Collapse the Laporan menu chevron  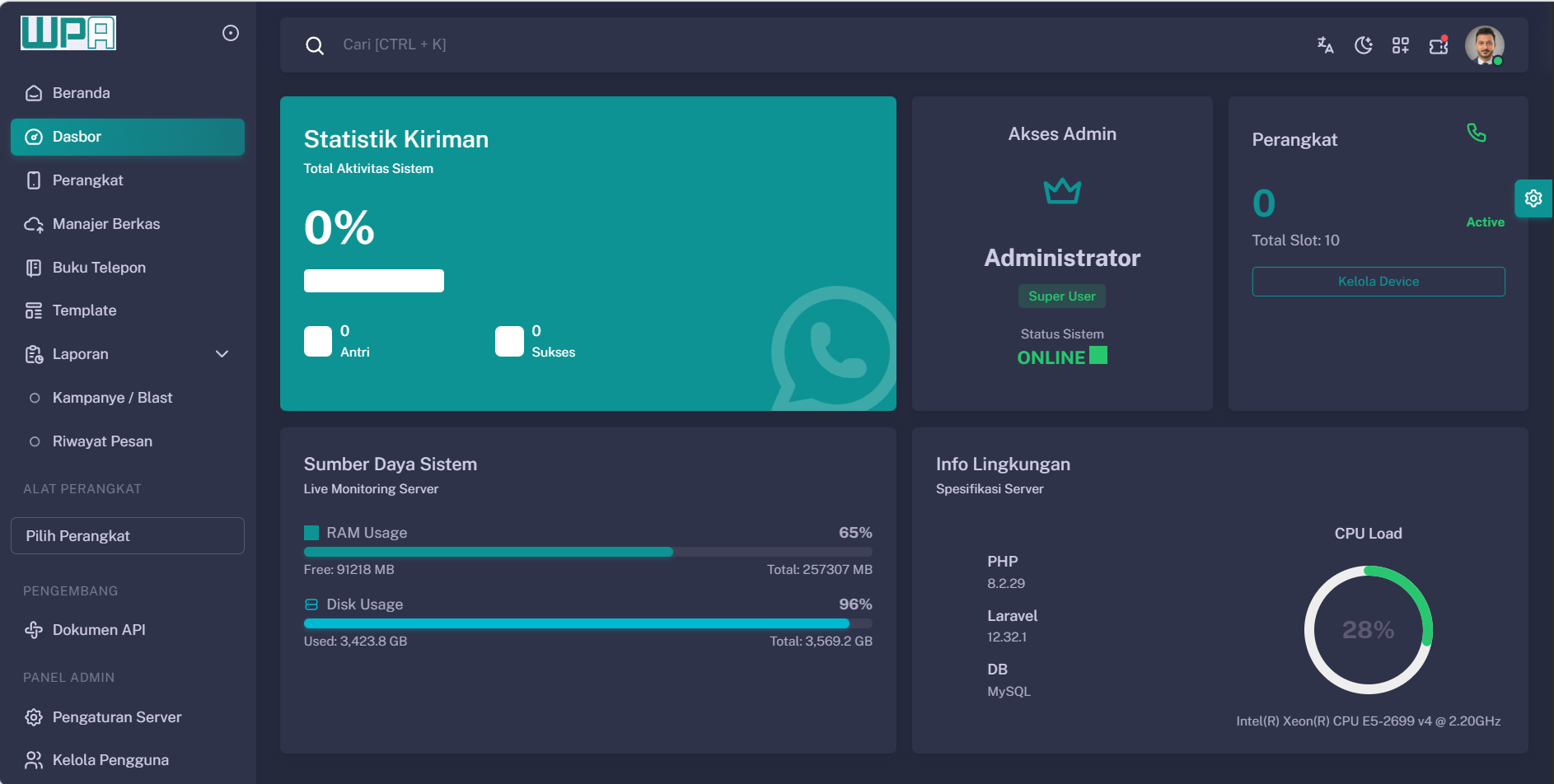[x=222, y=353]
